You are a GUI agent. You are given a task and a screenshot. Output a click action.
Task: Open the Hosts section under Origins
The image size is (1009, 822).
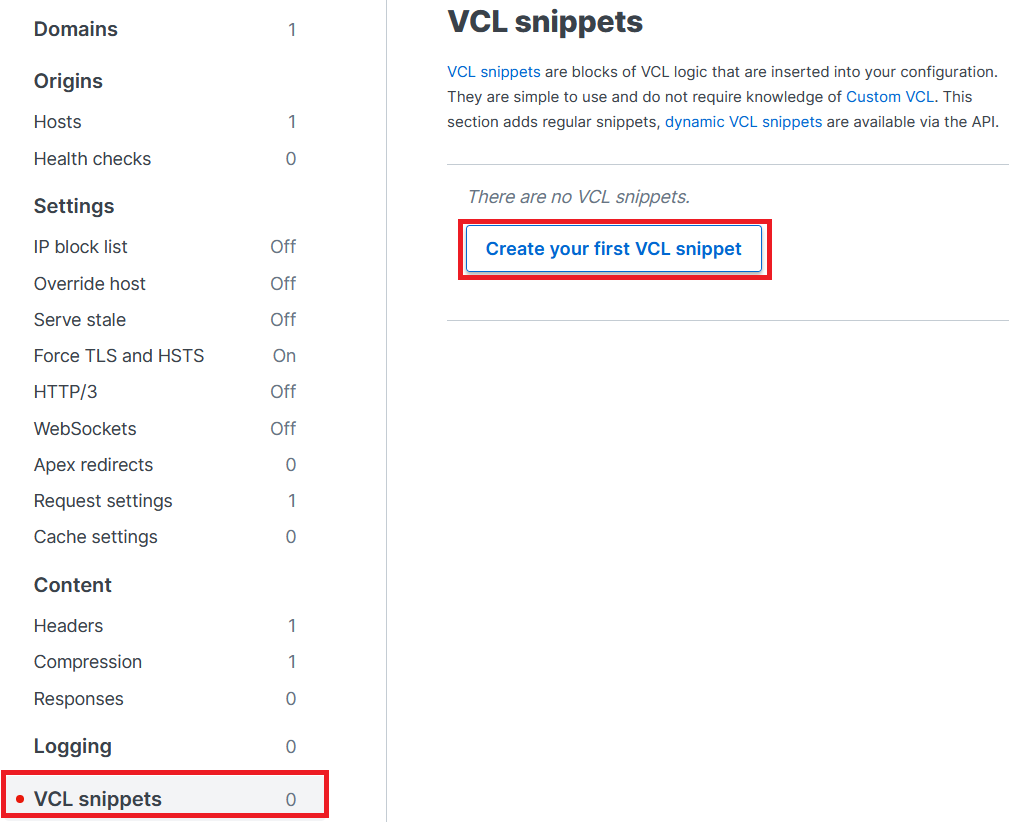pyautogui.click(x=57, y=121)
